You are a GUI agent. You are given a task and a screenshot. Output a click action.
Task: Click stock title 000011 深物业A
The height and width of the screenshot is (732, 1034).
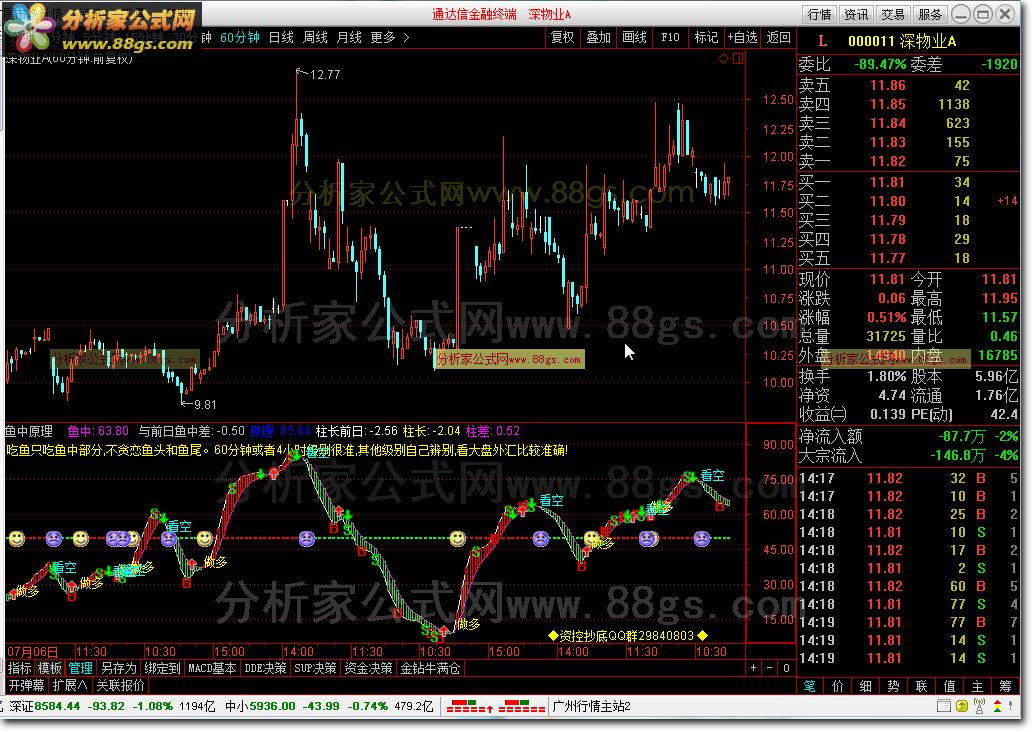pos(902,41)
